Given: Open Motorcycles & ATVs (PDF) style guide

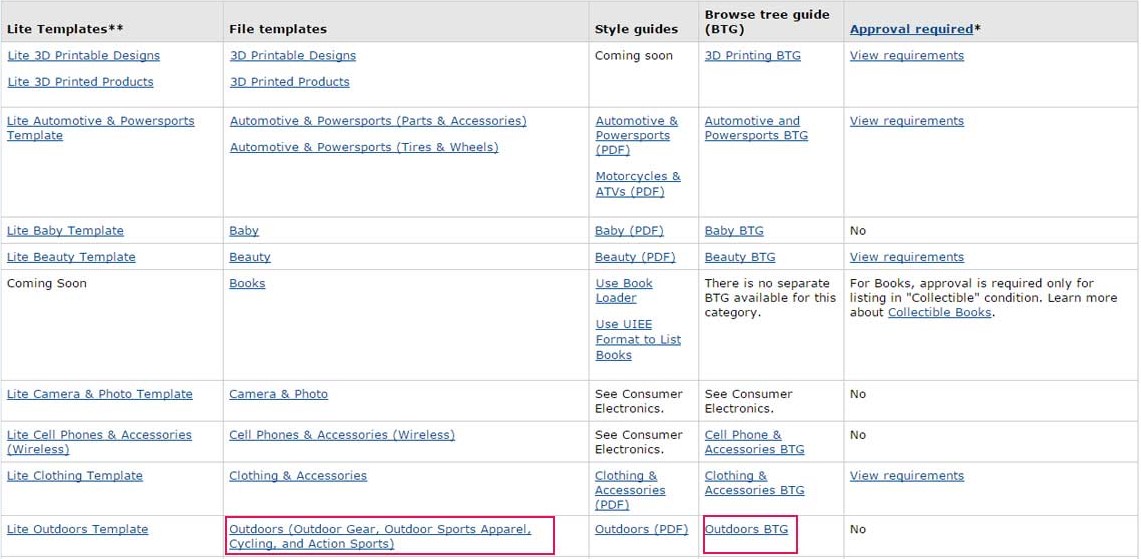Looking at the screenshot, I should tap(637, 184).
